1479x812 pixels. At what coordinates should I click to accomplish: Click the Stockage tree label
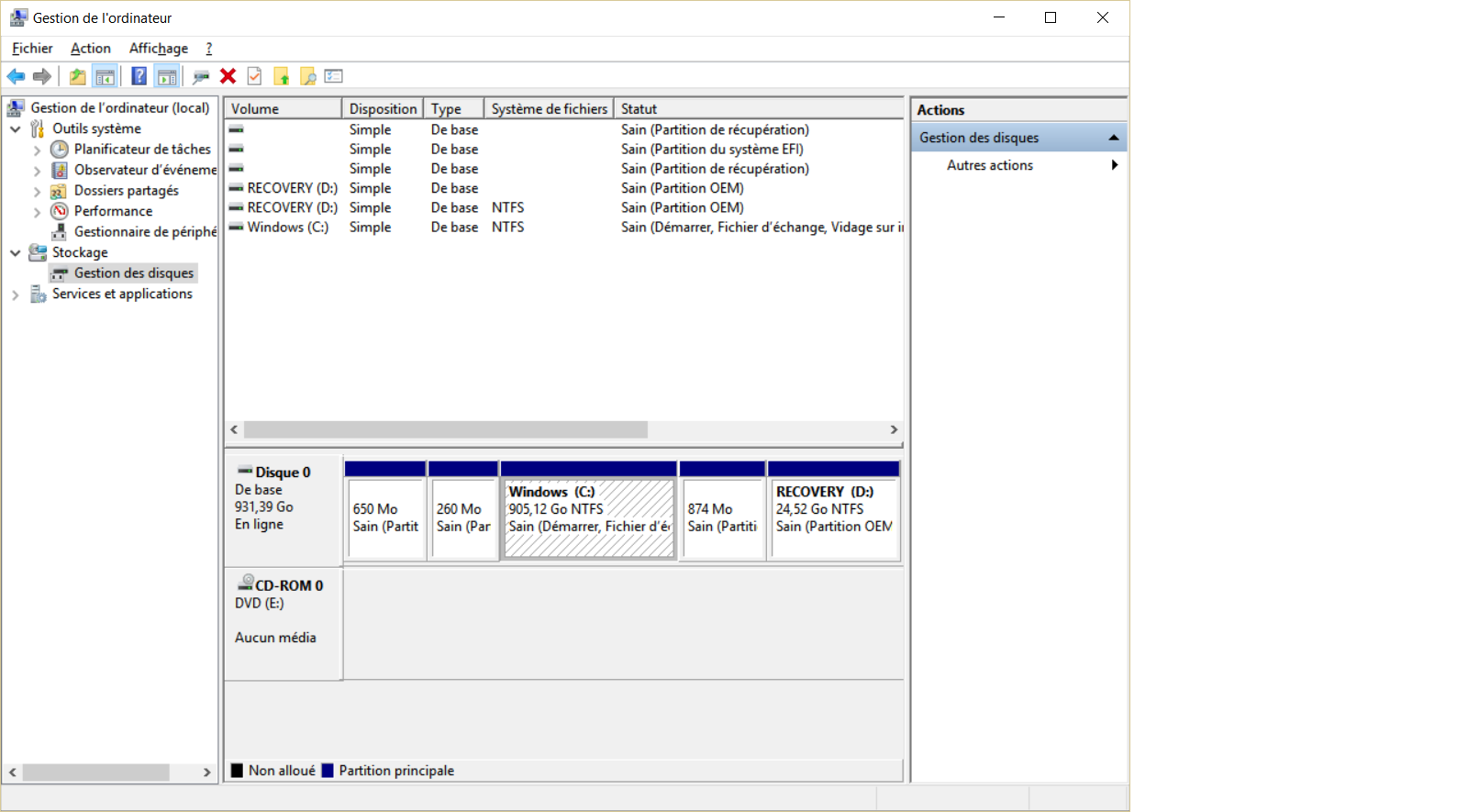click(80, 252)
